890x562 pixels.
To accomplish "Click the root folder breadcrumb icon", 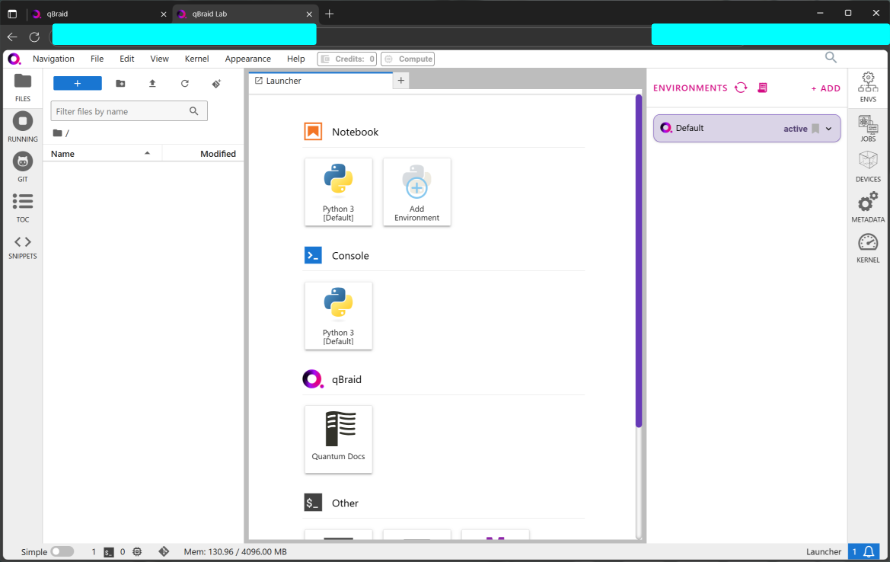I will click(x=57, y=133).
